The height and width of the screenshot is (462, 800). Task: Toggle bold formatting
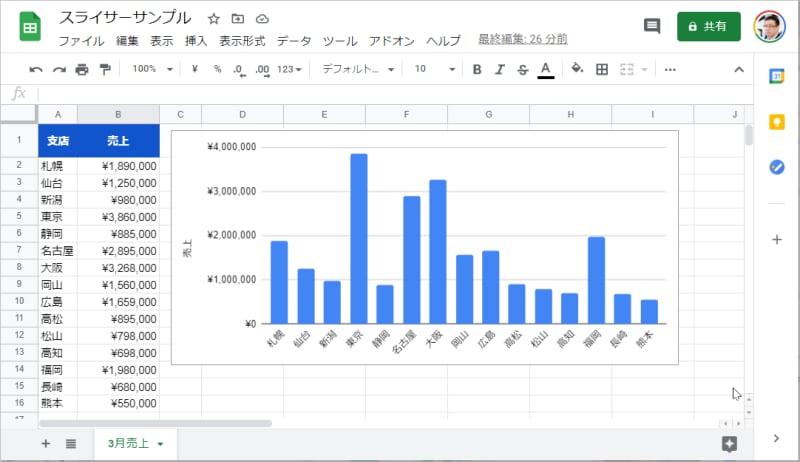477,69
